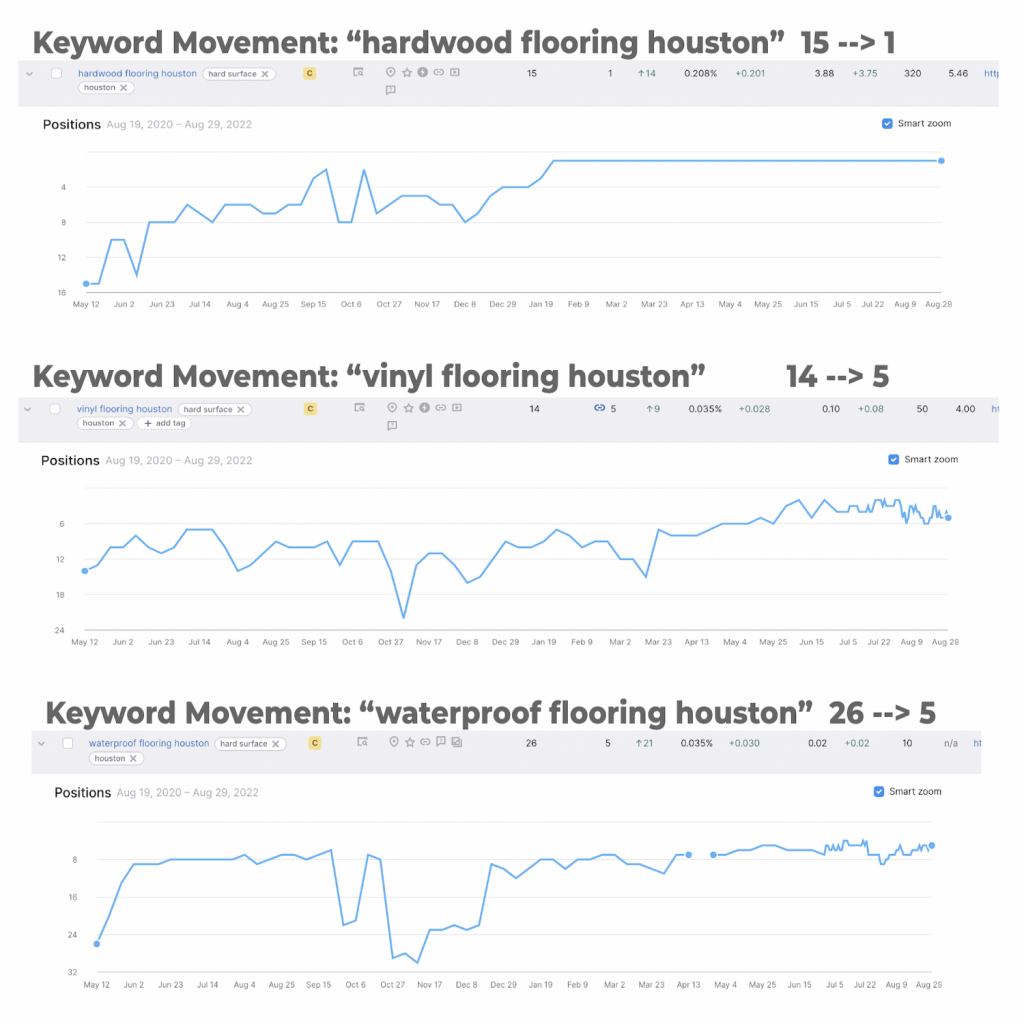Collapse the waterproof flooring houston row chevron

click(x=41, y=744)
